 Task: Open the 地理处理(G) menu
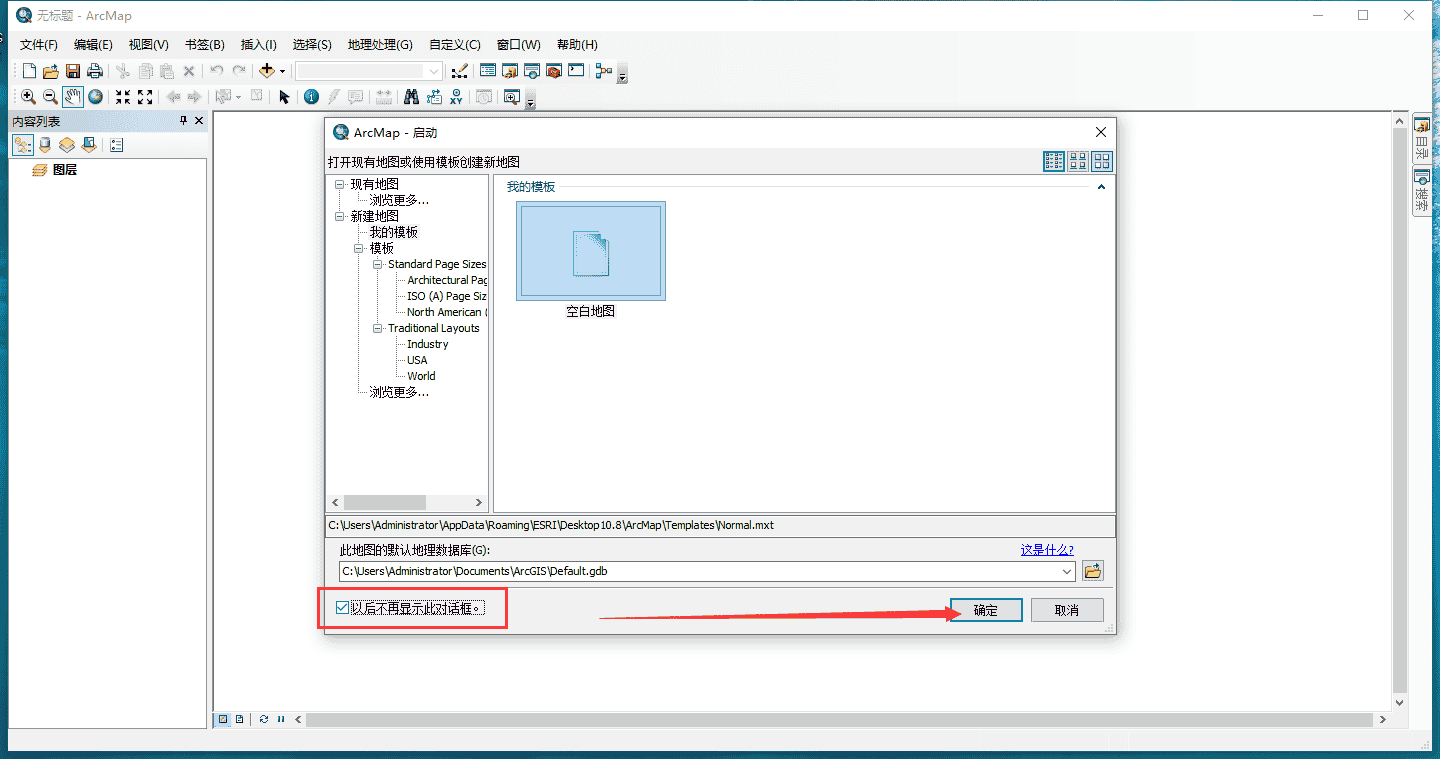[x=380, y=45]
